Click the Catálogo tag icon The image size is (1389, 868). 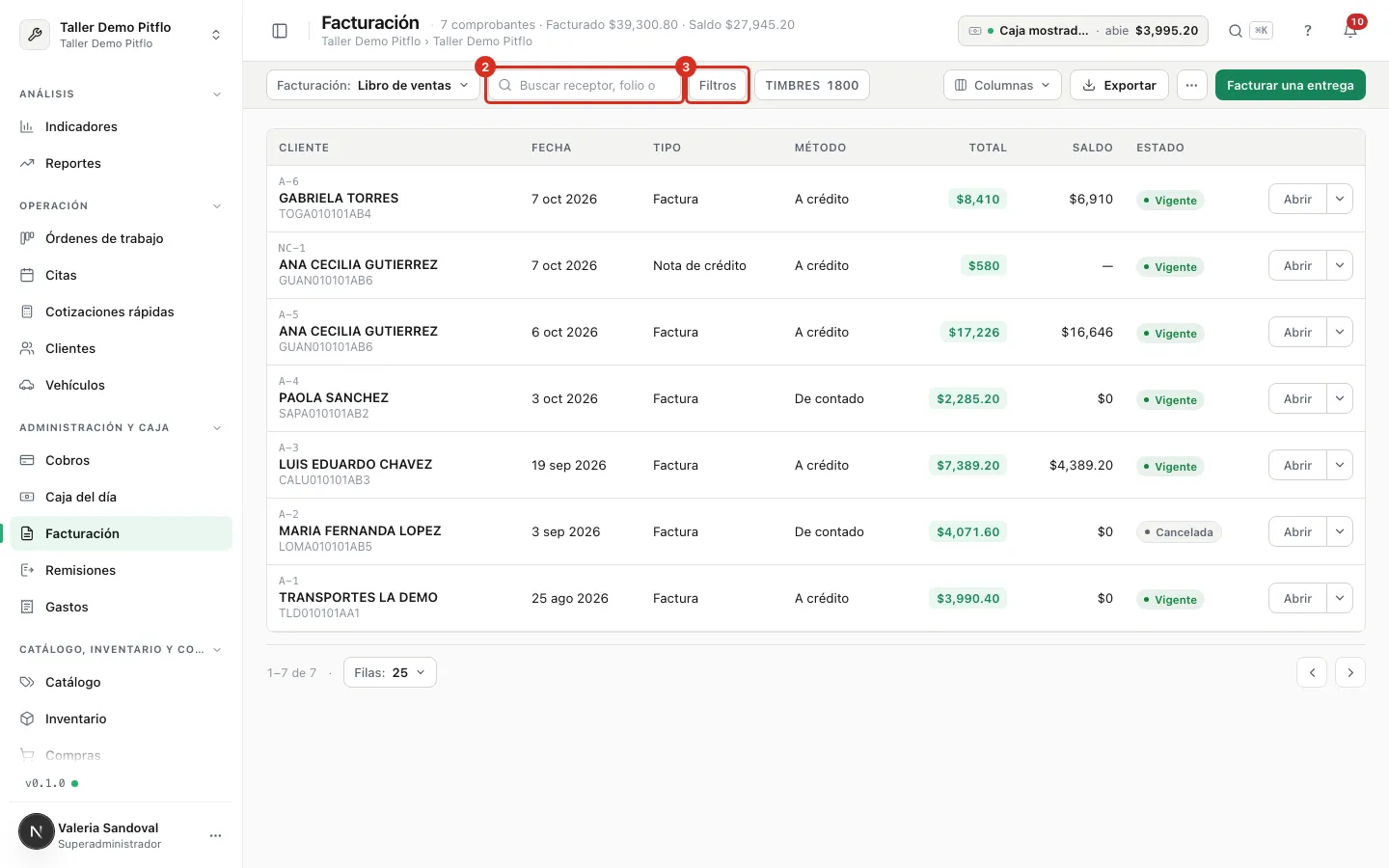(27, 682)
